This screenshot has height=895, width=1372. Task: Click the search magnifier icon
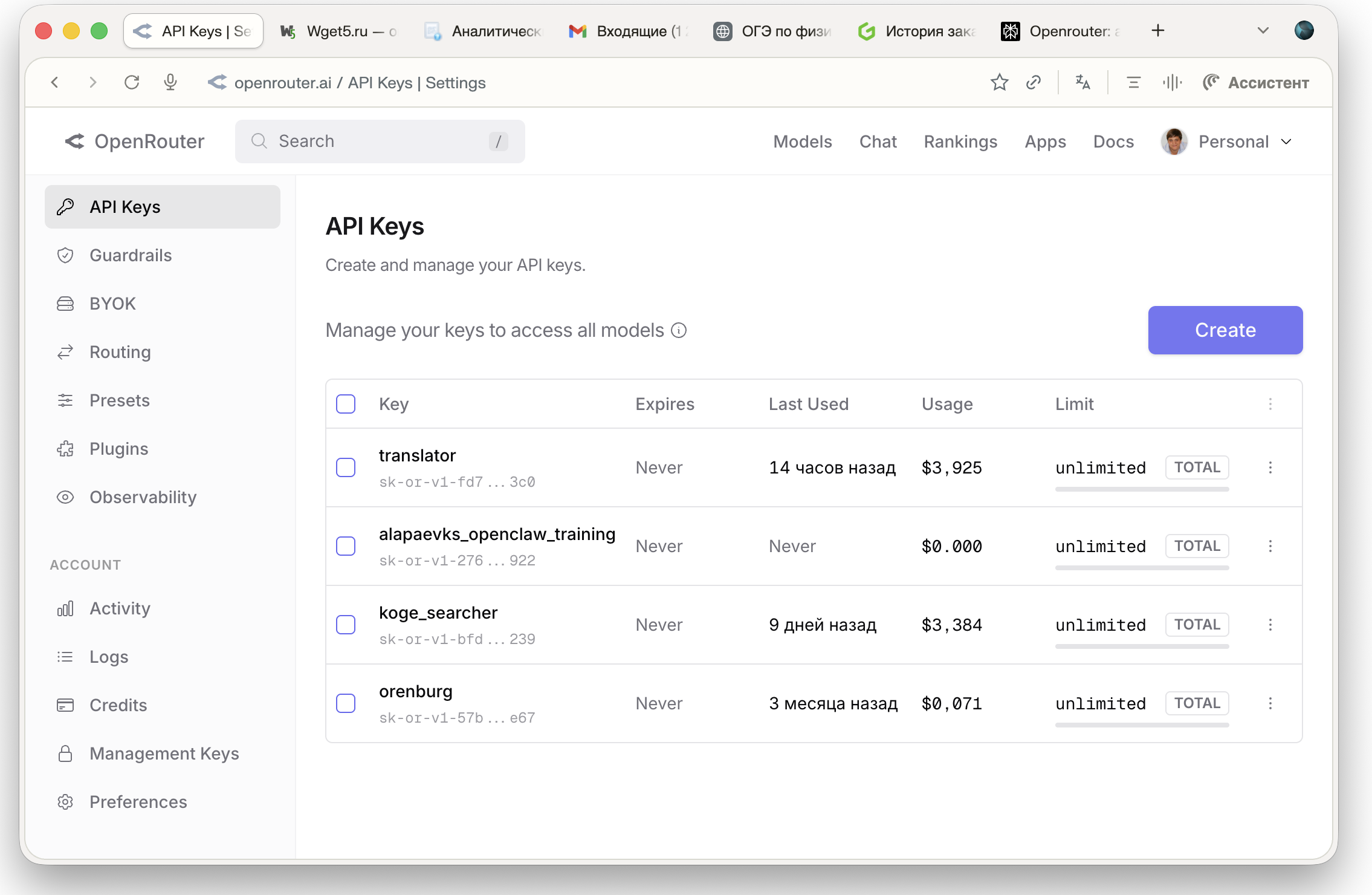coord(259,141)
